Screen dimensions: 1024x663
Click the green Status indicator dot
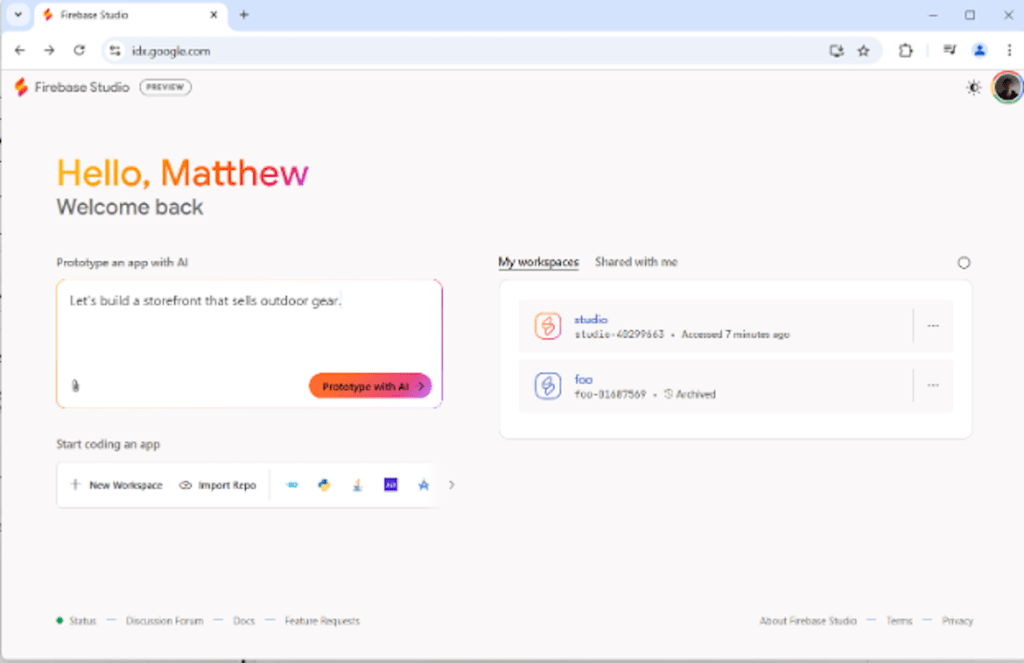tap(60, 620)
